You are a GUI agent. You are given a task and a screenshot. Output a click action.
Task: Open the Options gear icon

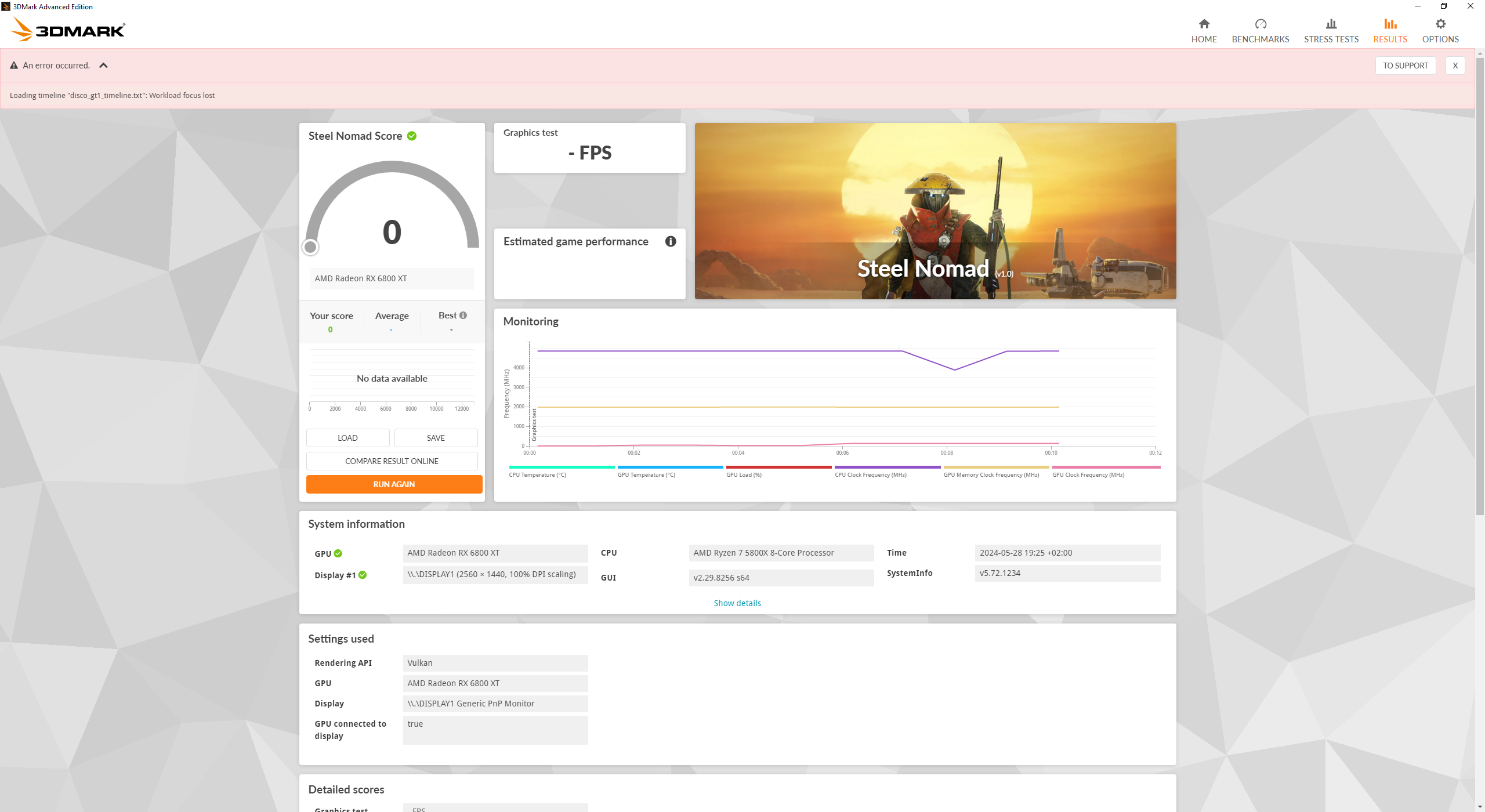(1440, 24)
